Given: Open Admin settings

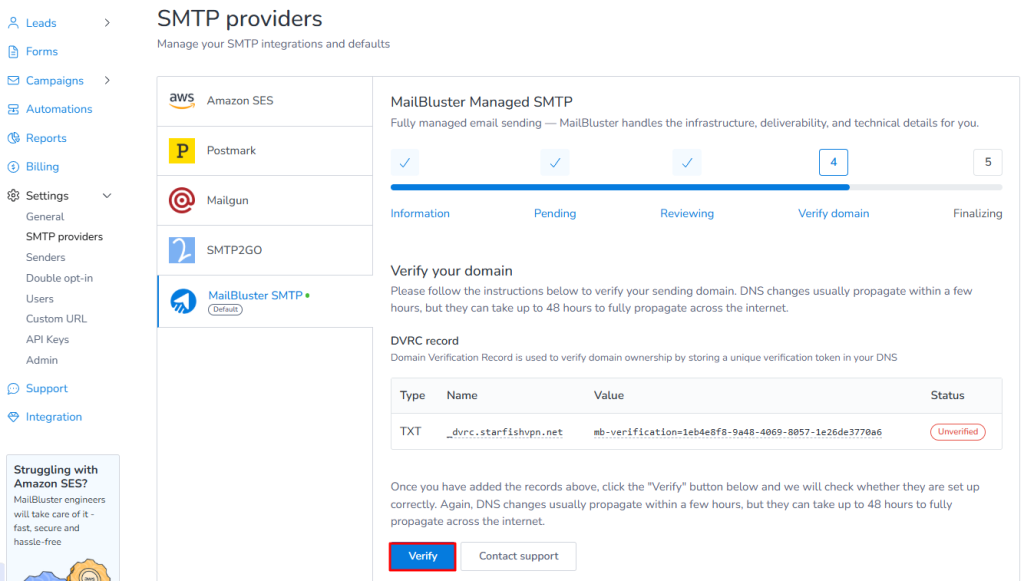Looking at the screenshot, I should [42, 360].
